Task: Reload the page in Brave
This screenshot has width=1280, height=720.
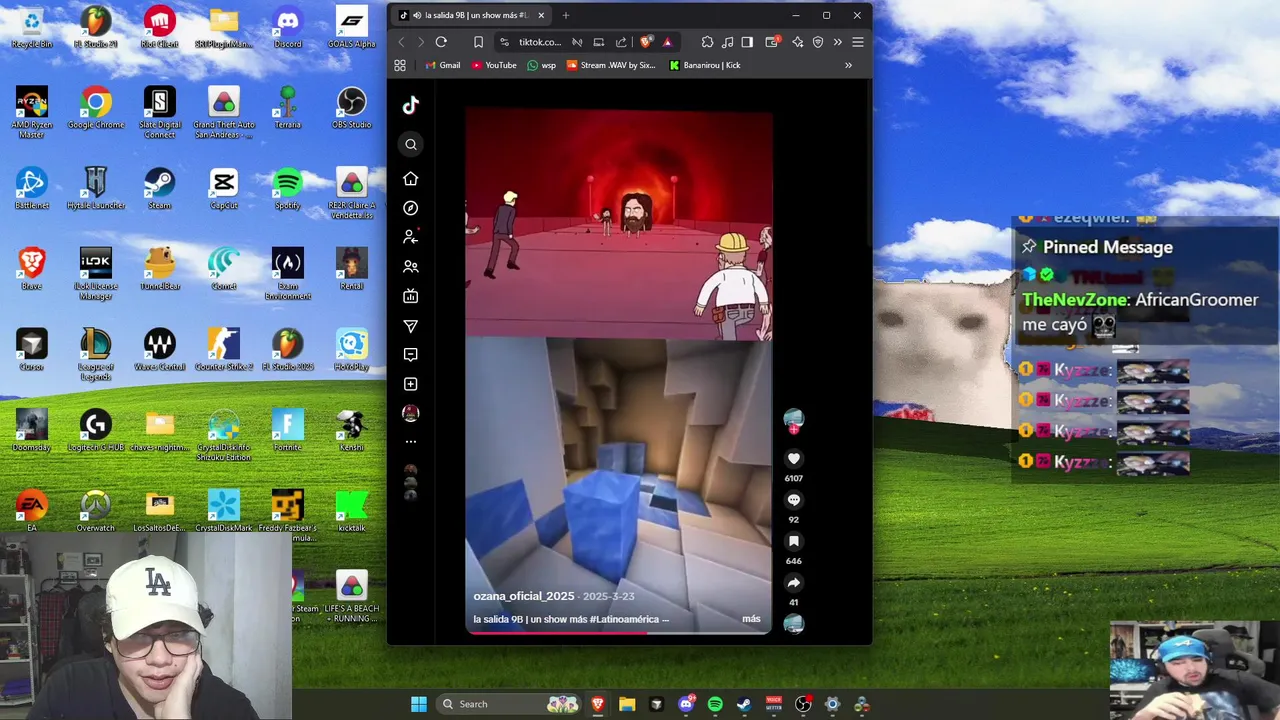Action: (441, 42)
